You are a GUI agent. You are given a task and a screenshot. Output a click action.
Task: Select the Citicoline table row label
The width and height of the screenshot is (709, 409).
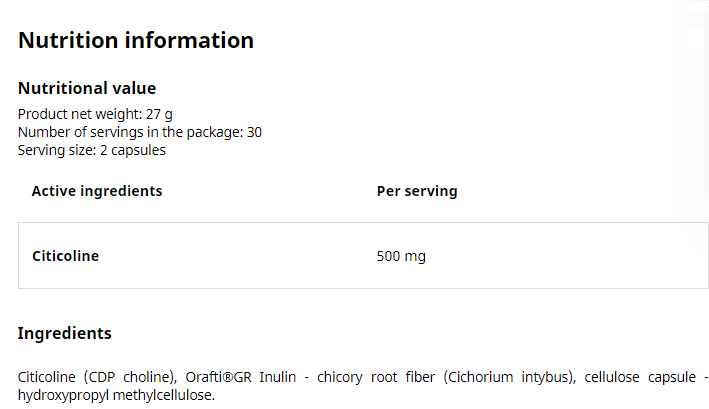(x=66, y=256)
